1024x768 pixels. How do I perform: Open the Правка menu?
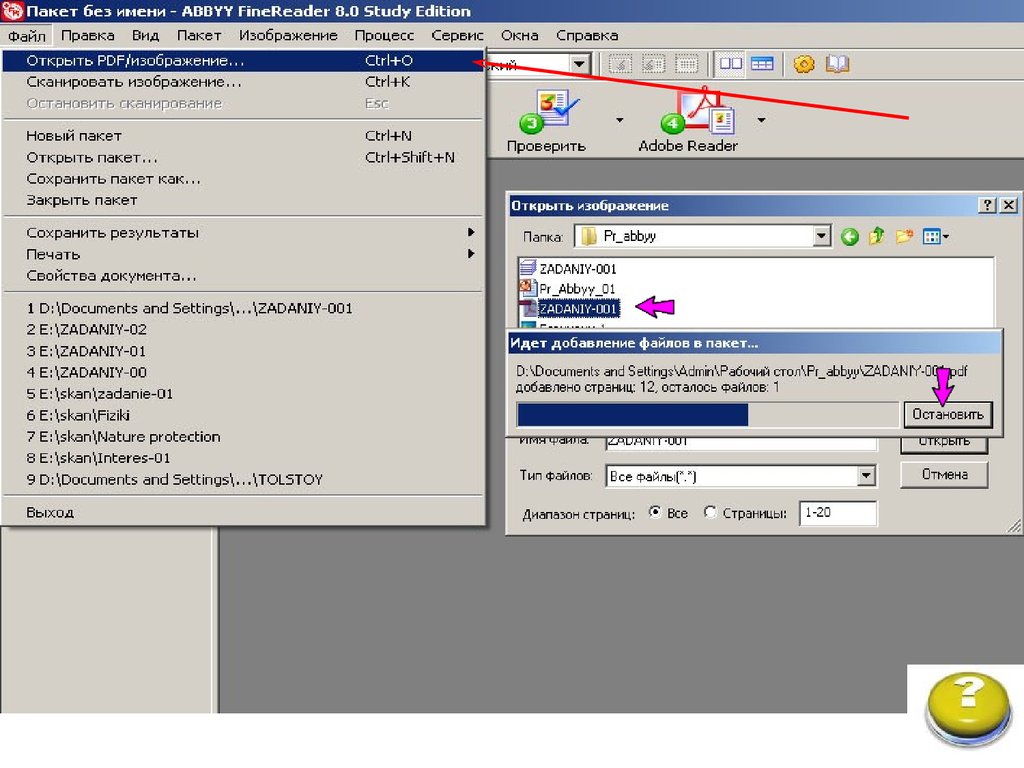88,35
